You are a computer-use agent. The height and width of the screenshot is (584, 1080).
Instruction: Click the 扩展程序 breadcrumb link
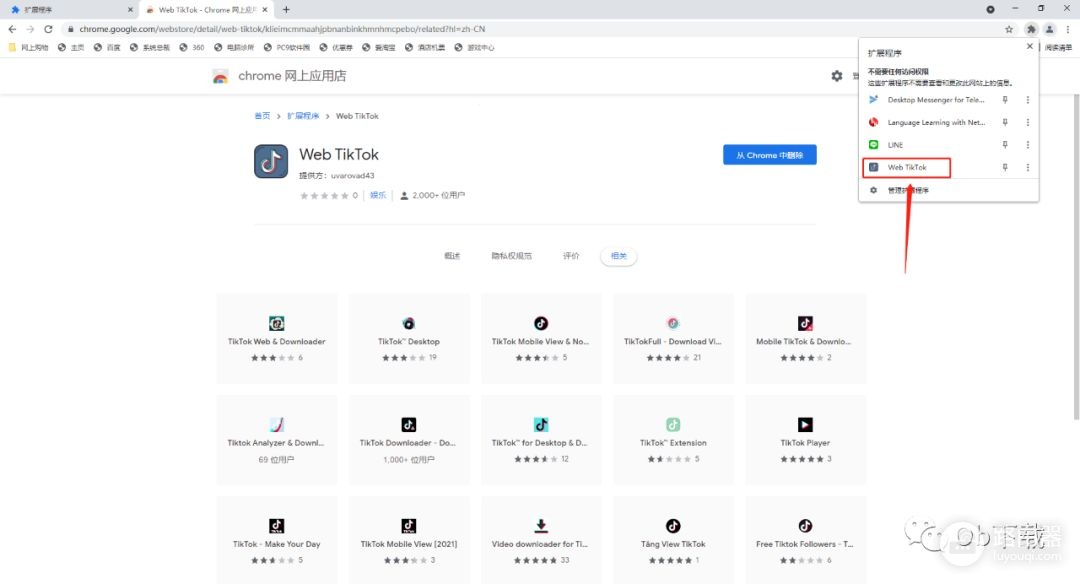click(303, 116)
